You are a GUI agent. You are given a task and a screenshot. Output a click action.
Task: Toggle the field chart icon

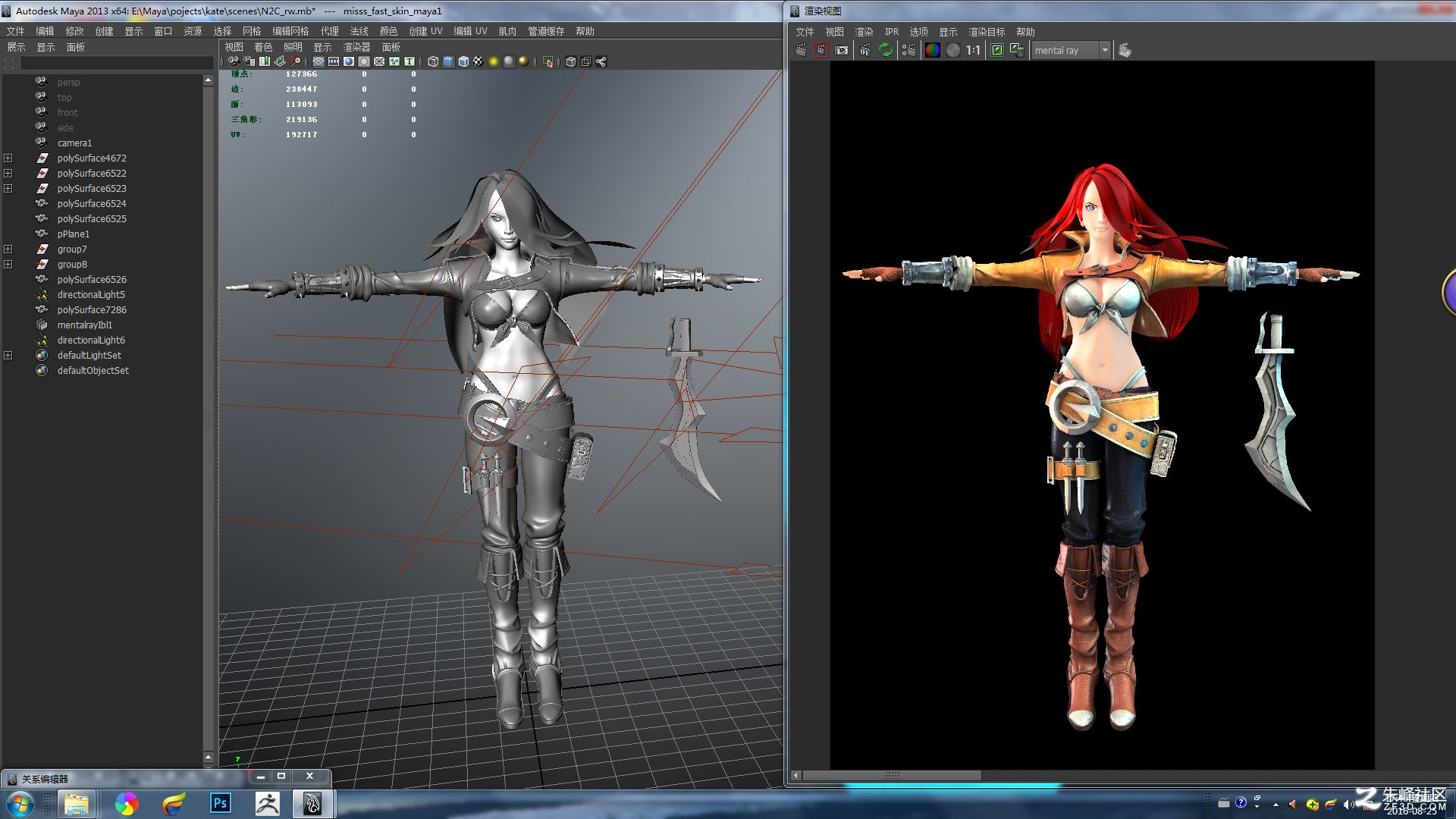379,61
